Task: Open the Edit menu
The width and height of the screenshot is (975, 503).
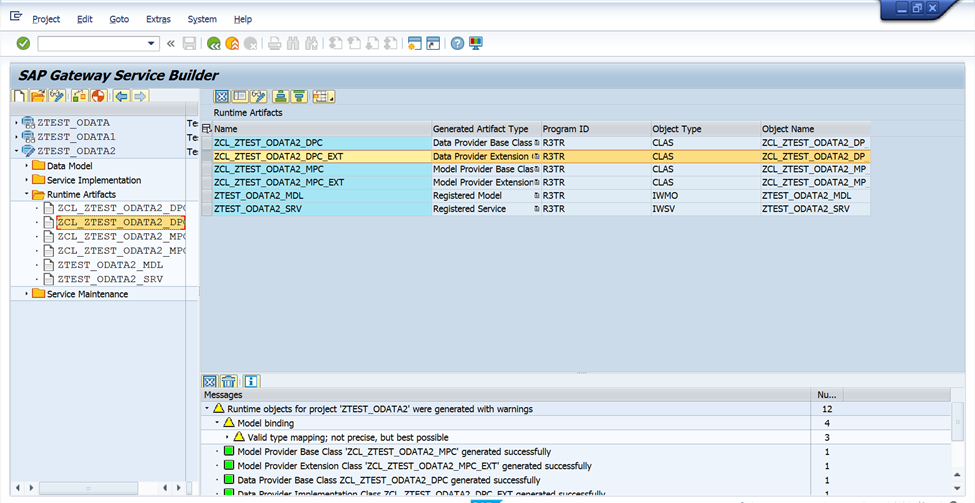Action: click(x=85, y=19)
